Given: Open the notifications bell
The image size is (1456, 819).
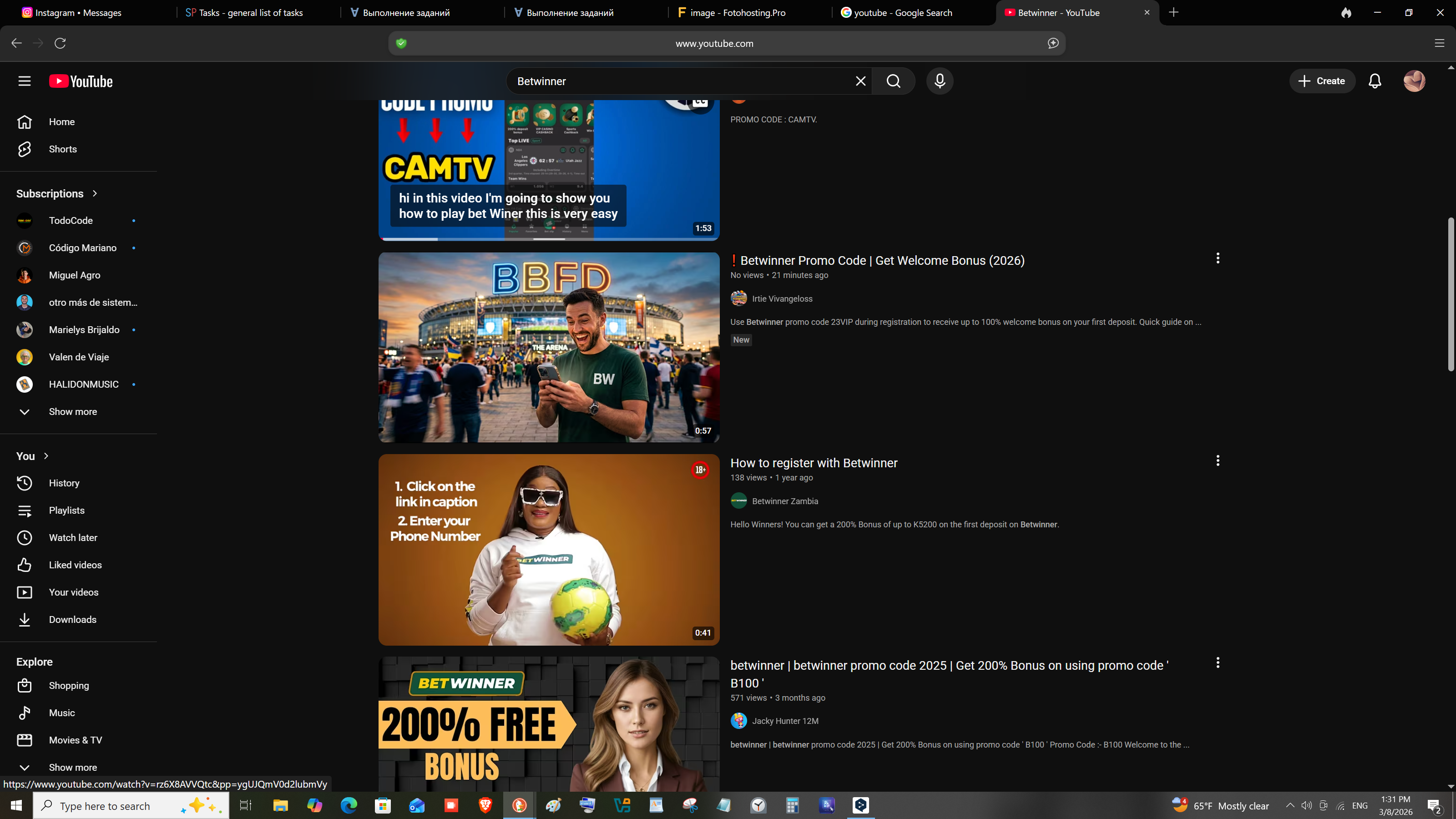Looking at the screenshot, I should tap(1375, 81).
